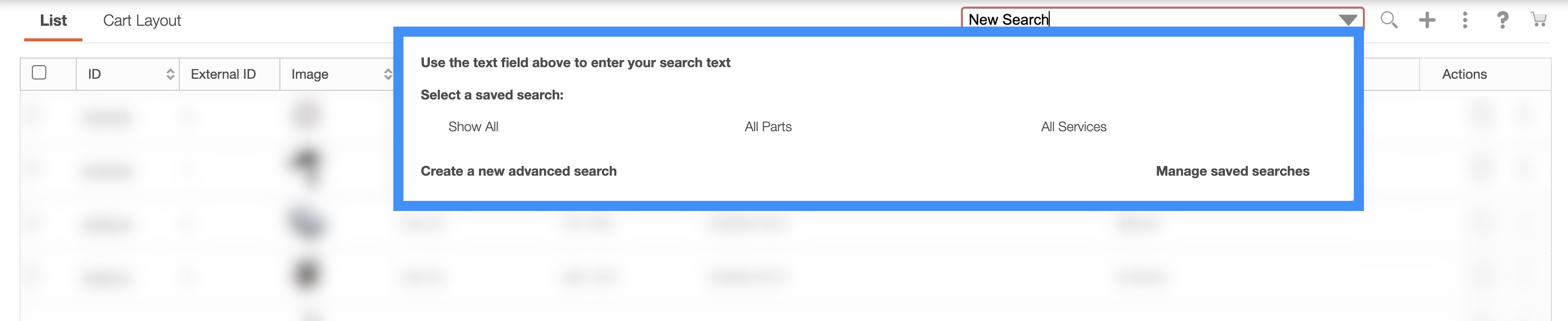Click the first row's product thumbnail
The image size is (1568, 321).
pos(307,115)
